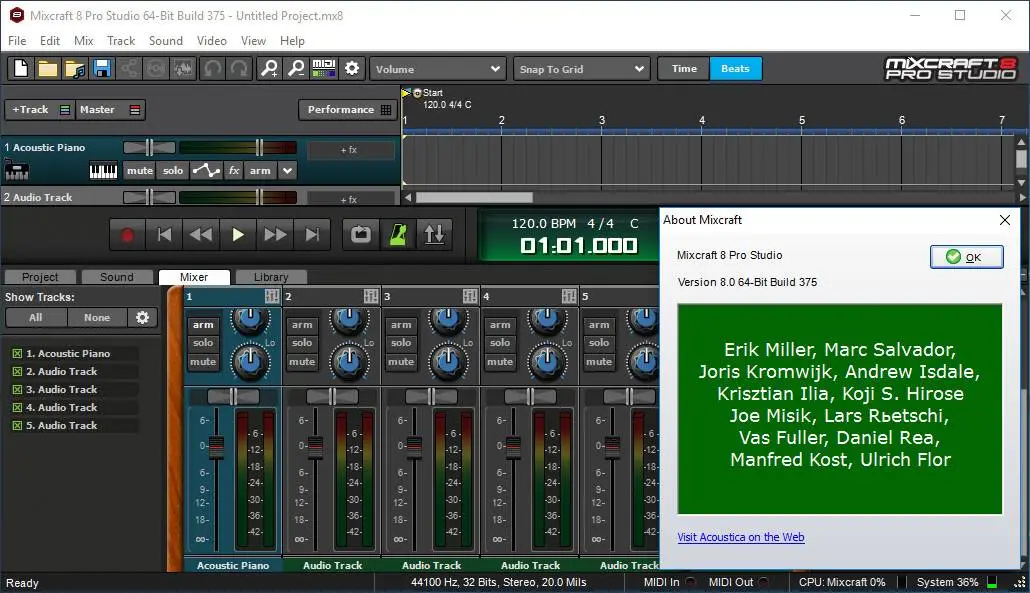Open preferences with the toolbar gear icon

(x=351, y=68)
